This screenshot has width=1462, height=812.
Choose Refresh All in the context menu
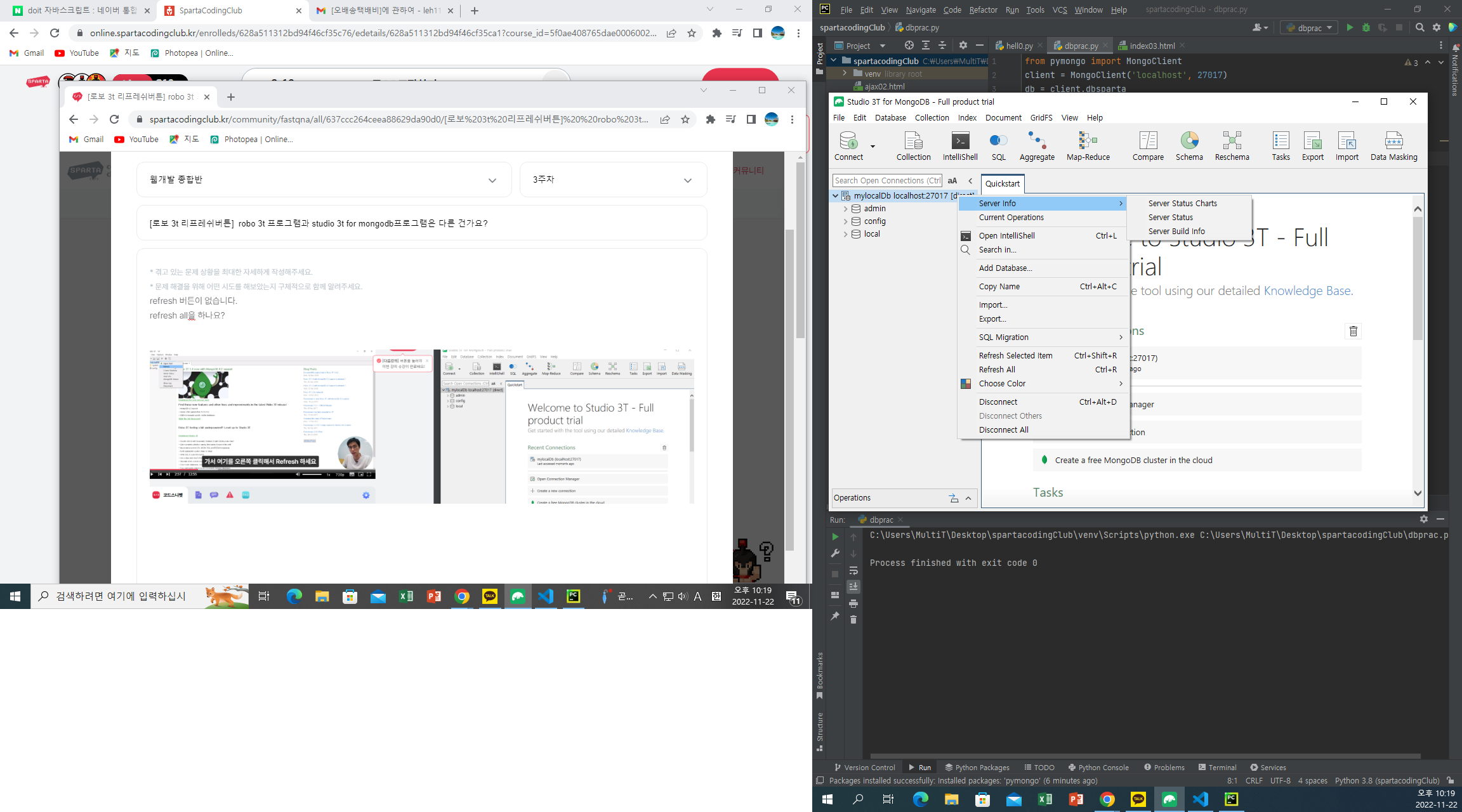tap(1044, 370)
